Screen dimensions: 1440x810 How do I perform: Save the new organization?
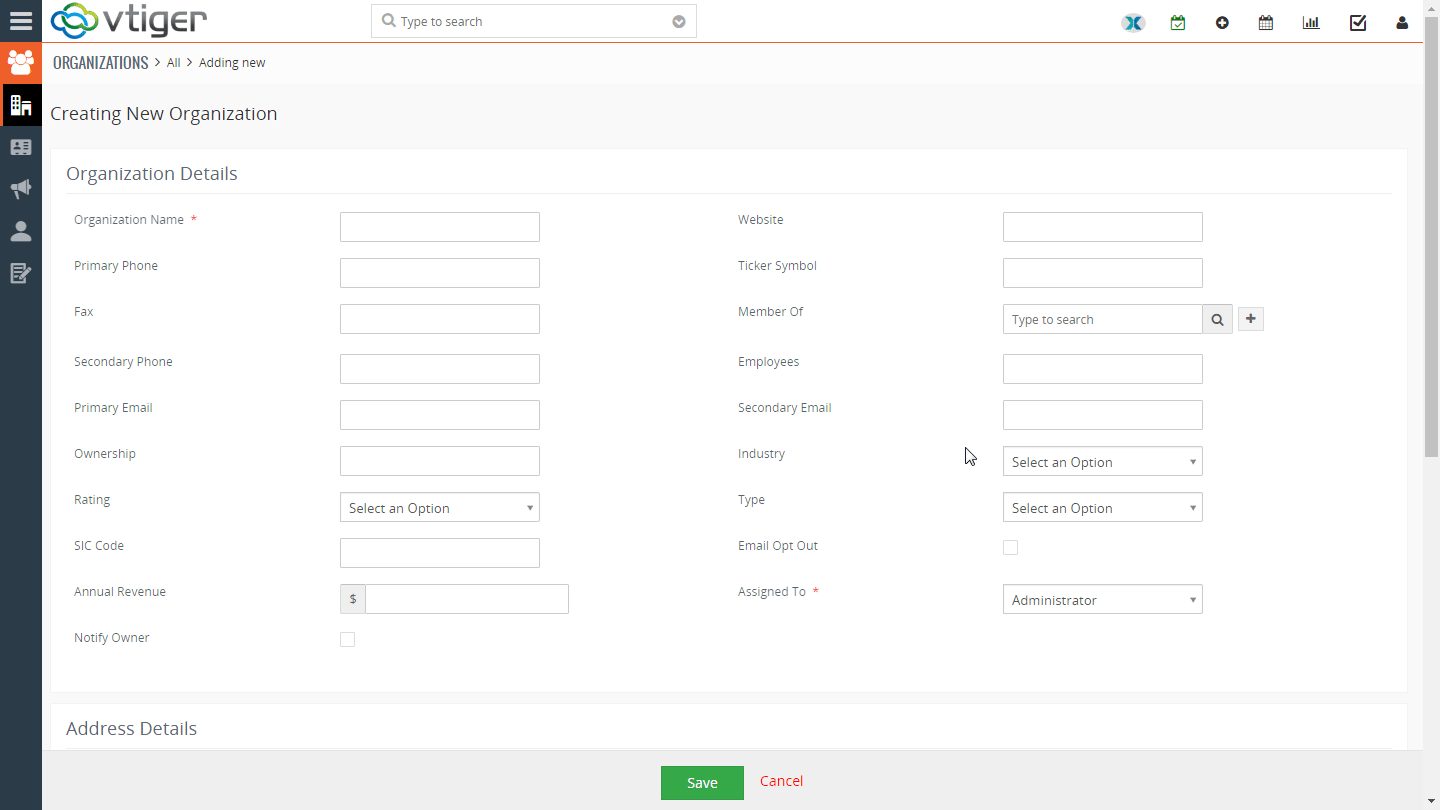(702, 782)
